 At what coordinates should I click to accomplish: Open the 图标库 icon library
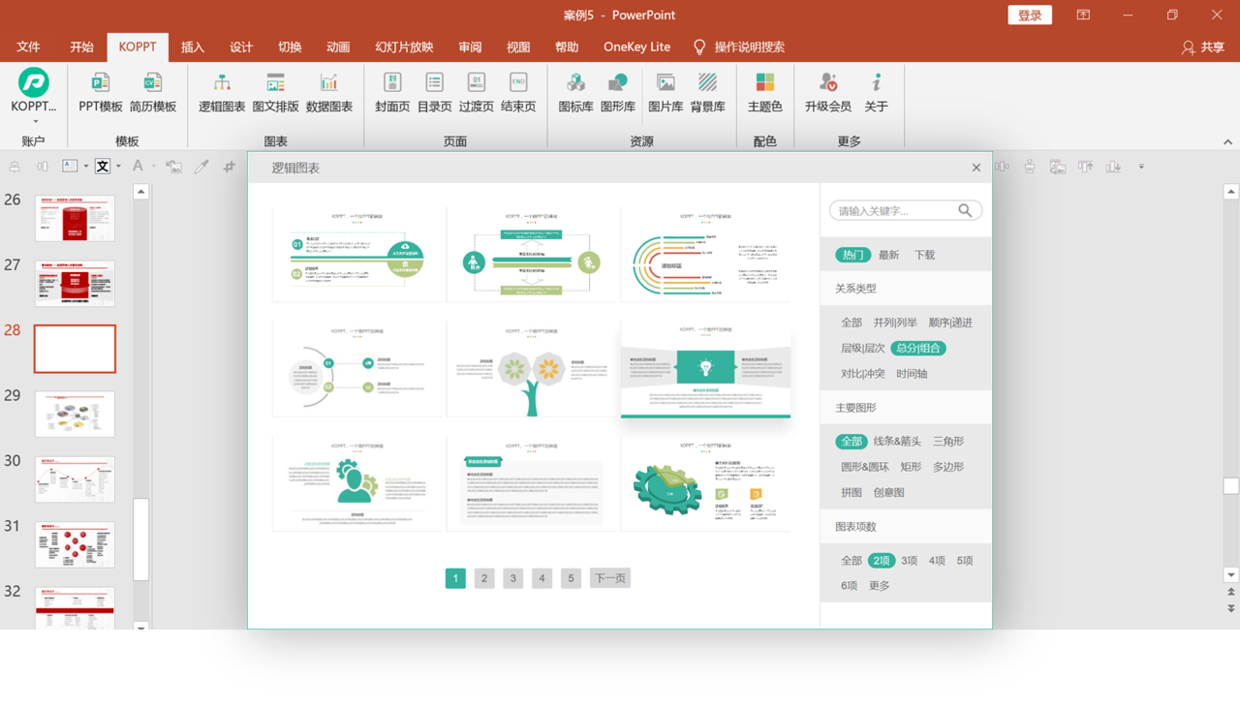pos(576,92)
